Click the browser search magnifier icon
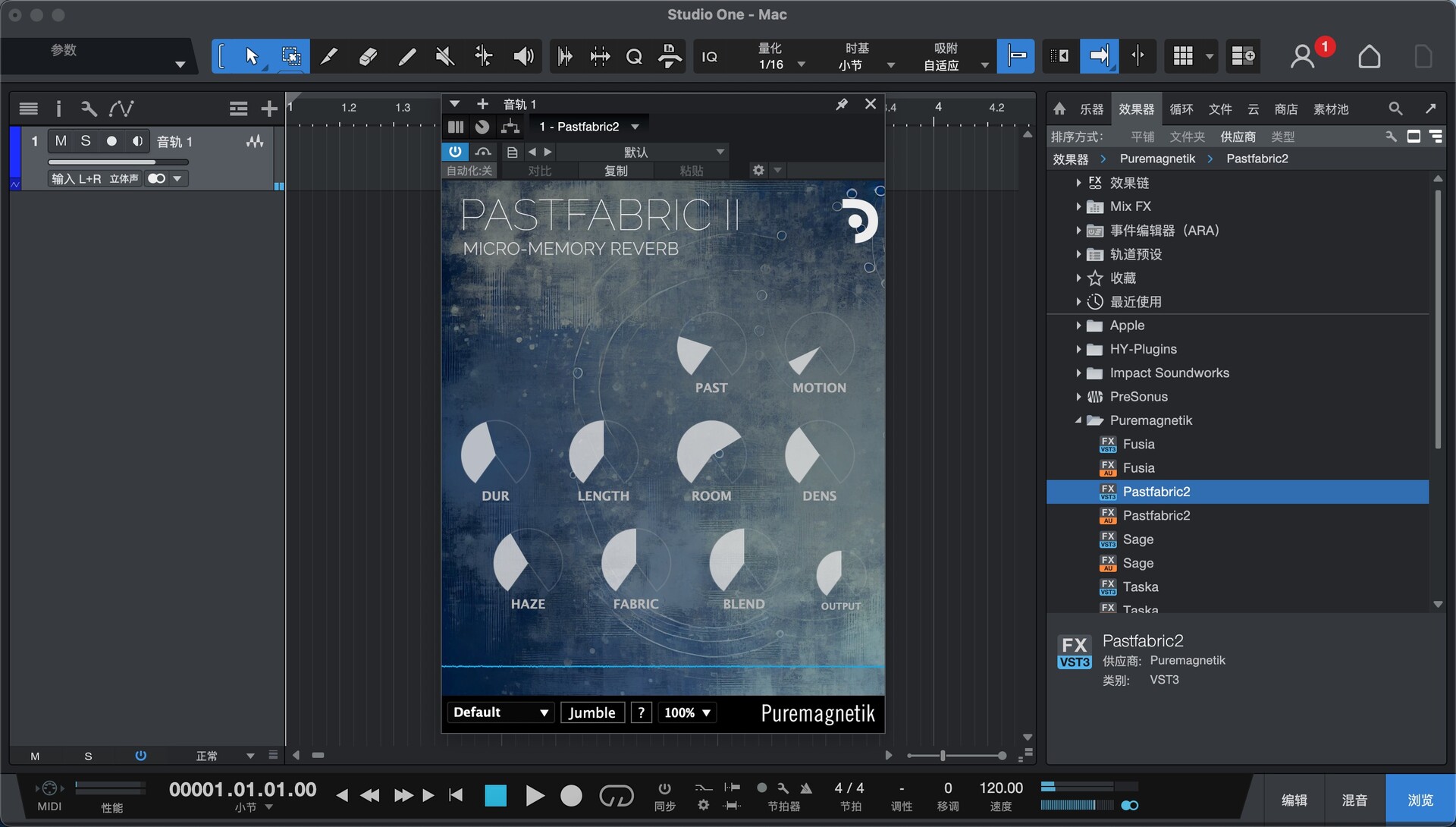Viewport: 1456px width, 827px height. click(1395, 108)
